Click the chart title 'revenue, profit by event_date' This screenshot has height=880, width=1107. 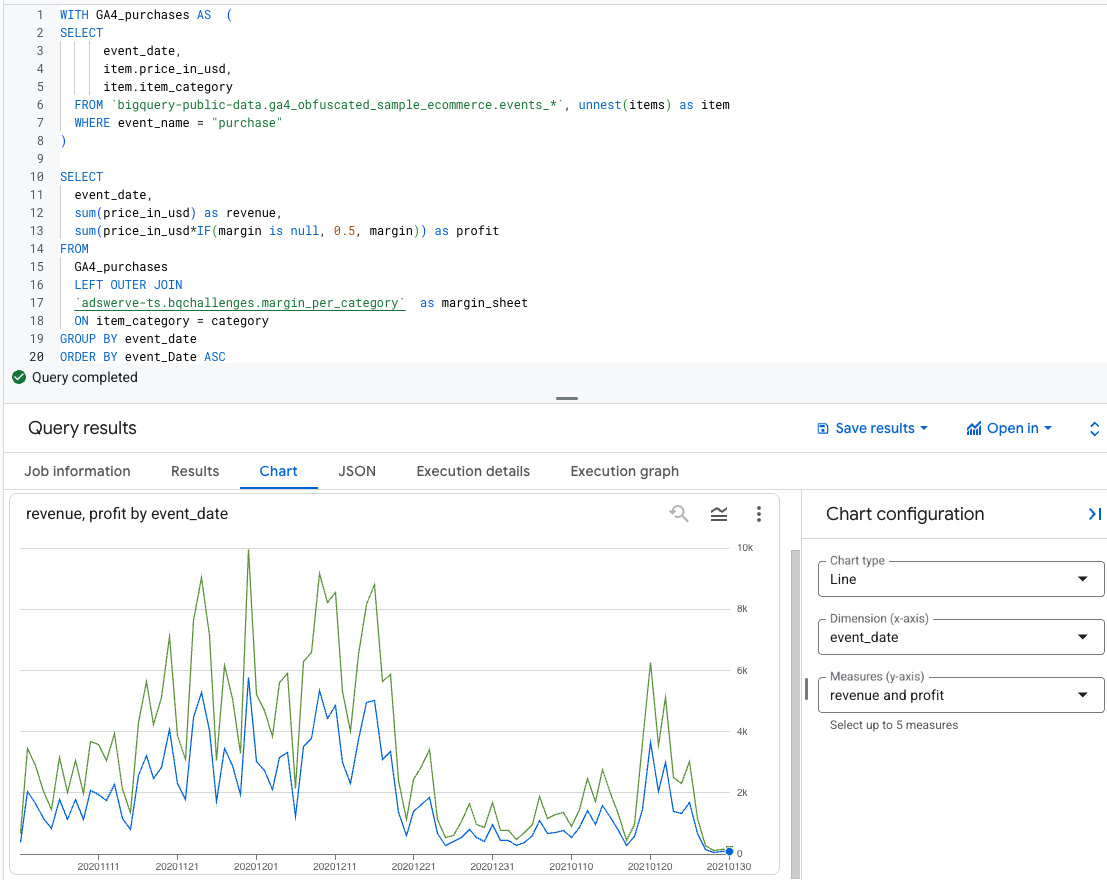coord(127,514)
